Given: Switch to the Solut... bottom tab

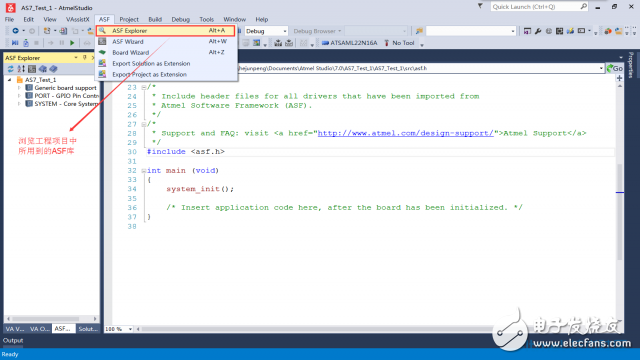Looking at the screenshot, I should 88,329.
